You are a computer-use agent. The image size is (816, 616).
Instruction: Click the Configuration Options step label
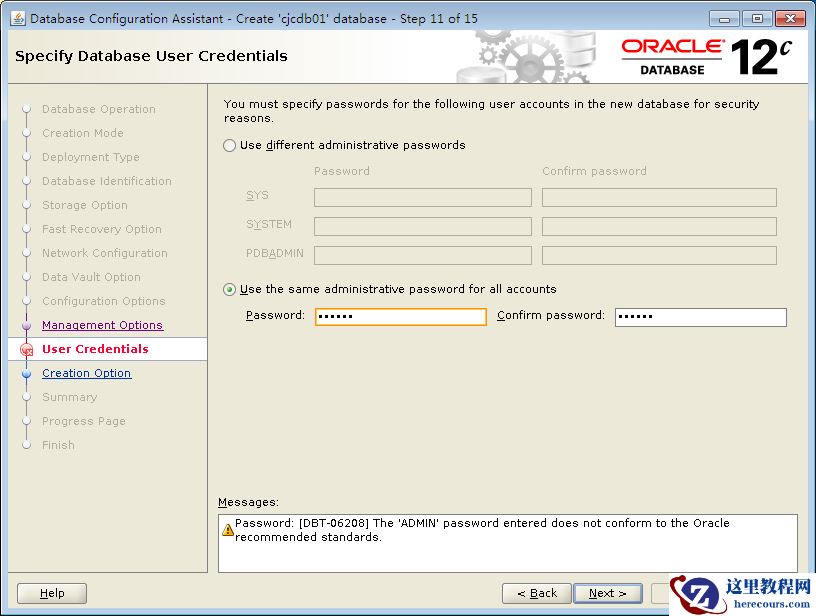click(x=104, y=301)
